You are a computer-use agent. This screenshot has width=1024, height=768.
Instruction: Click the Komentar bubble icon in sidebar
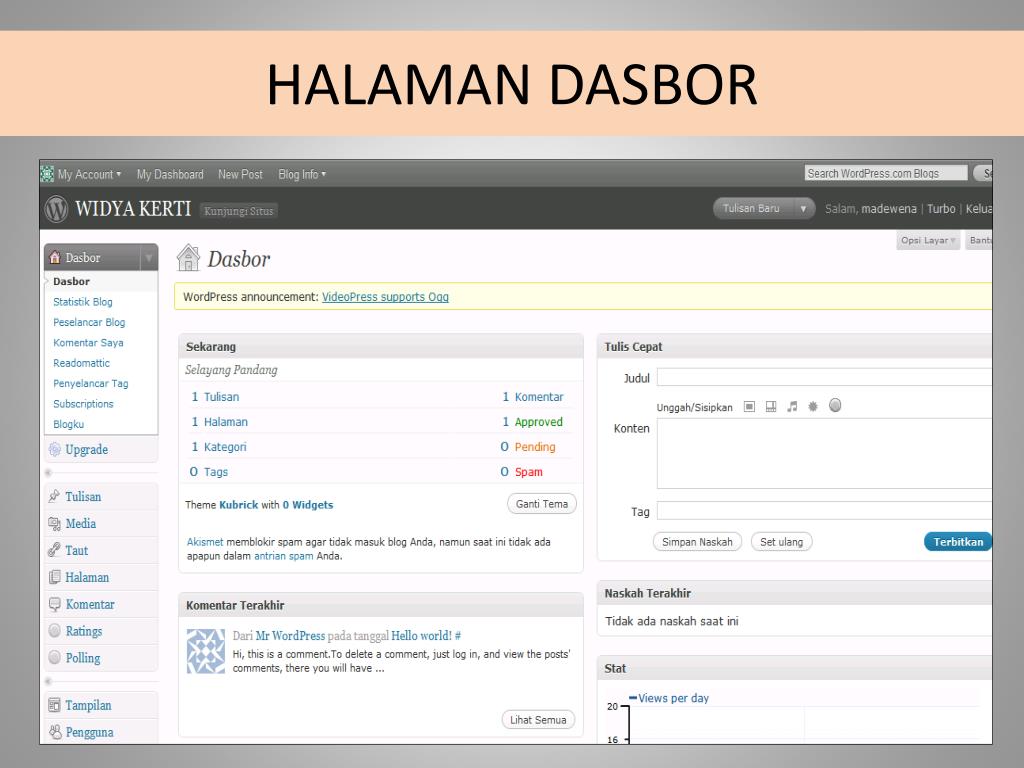click(x=55, y=604)
